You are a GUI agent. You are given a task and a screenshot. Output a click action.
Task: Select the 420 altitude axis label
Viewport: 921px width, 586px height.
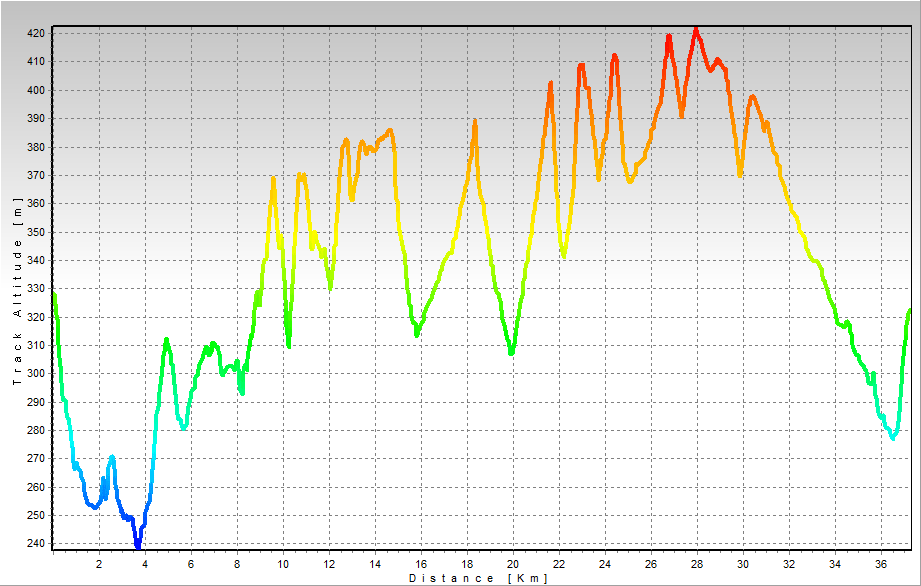36,33
